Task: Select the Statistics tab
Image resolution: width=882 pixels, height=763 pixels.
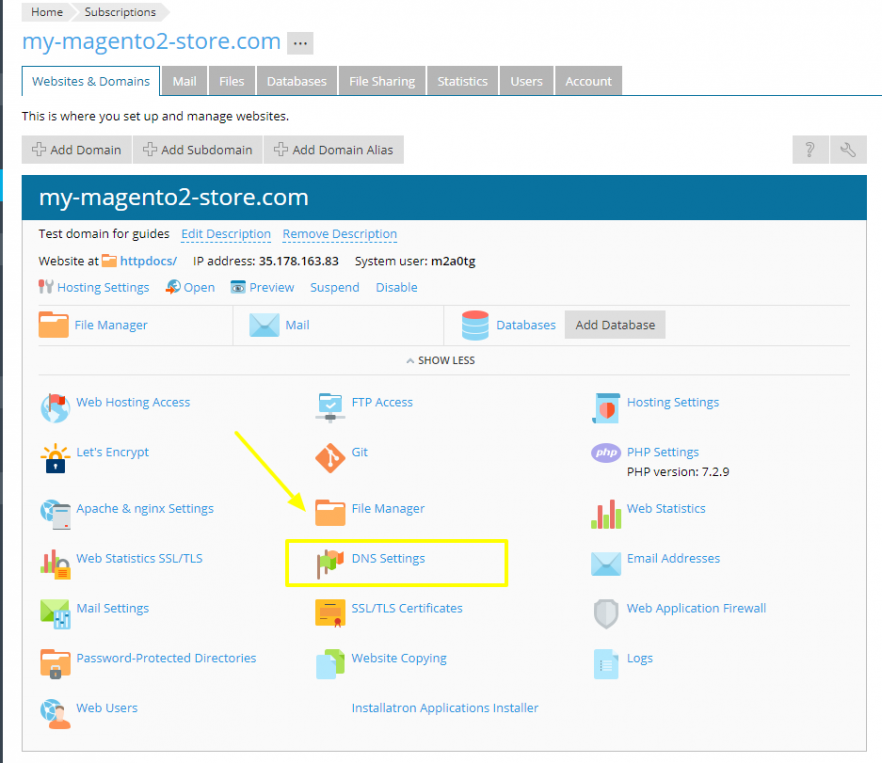Action: (x=462, y=81)
